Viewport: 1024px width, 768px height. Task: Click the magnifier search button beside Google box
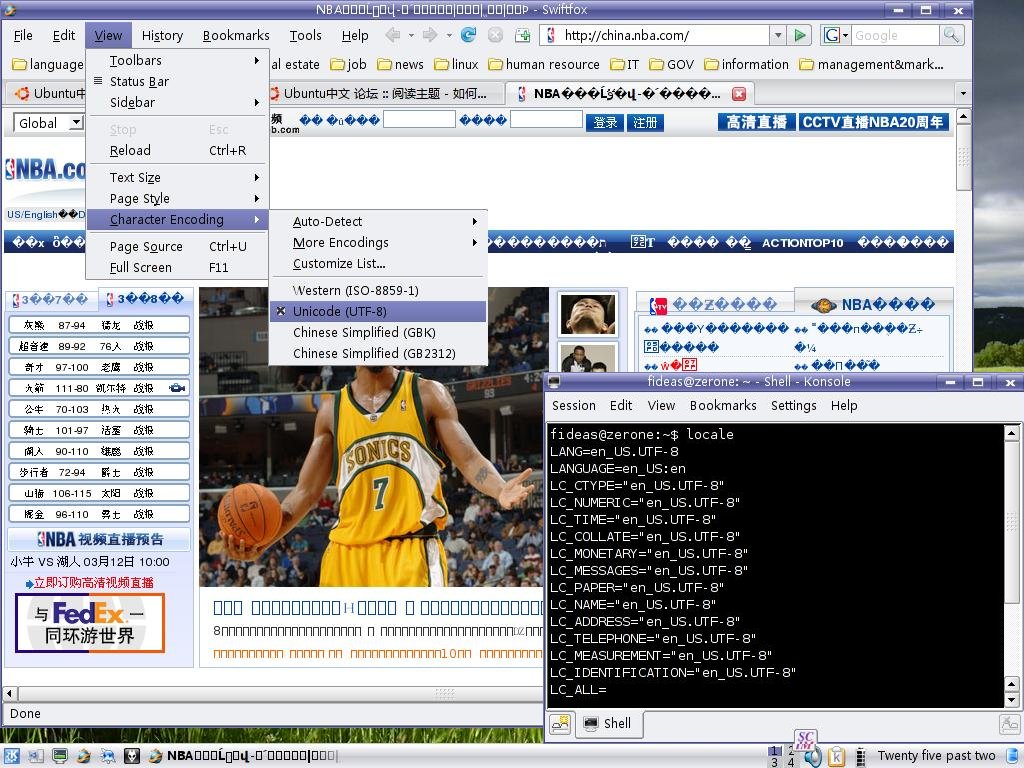pos(951,35)
